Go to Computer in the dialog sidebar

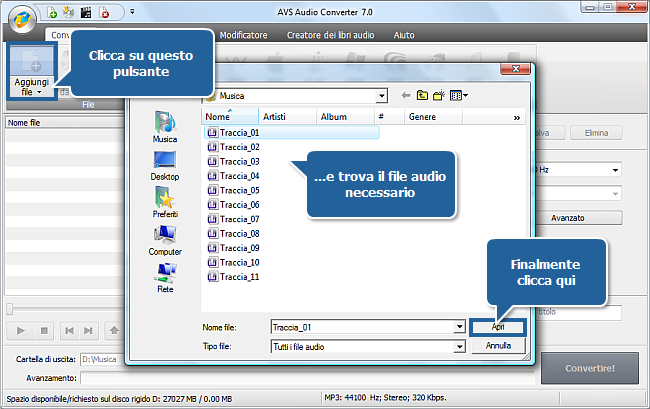point(165,240)
